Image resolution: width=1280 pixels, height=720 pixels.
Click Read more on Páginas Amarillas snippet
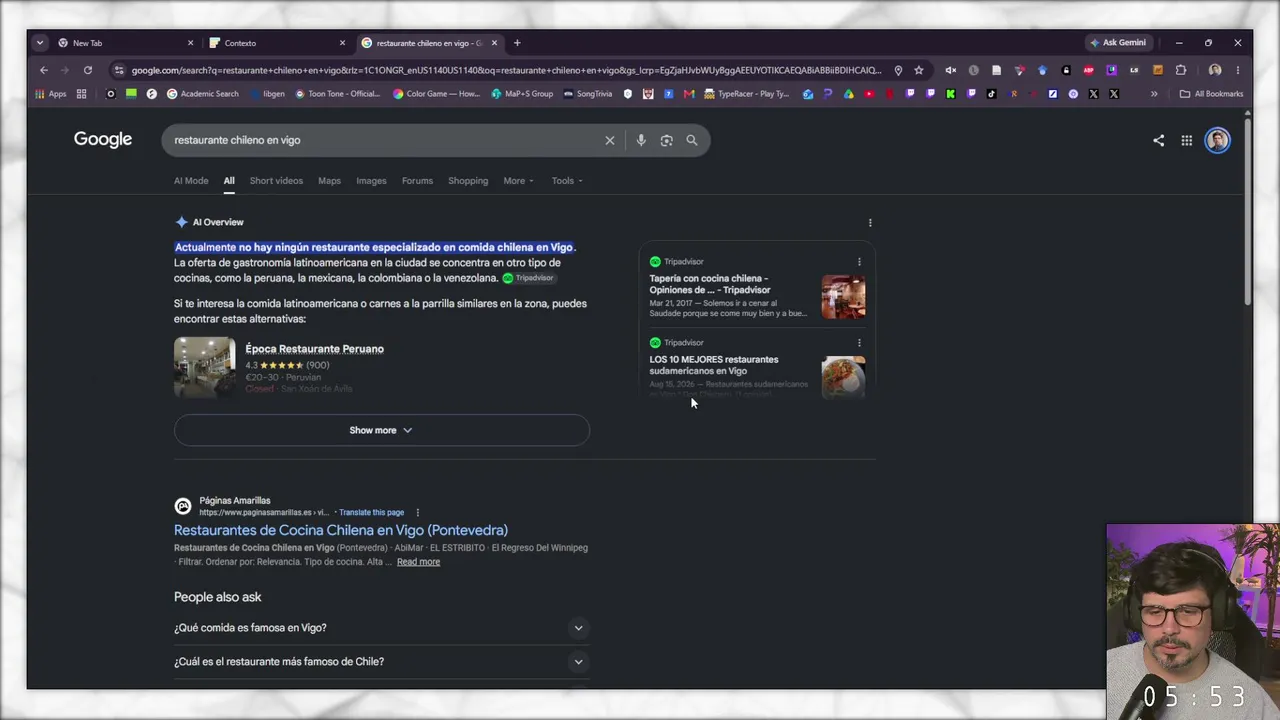click(x=418, y=562)
